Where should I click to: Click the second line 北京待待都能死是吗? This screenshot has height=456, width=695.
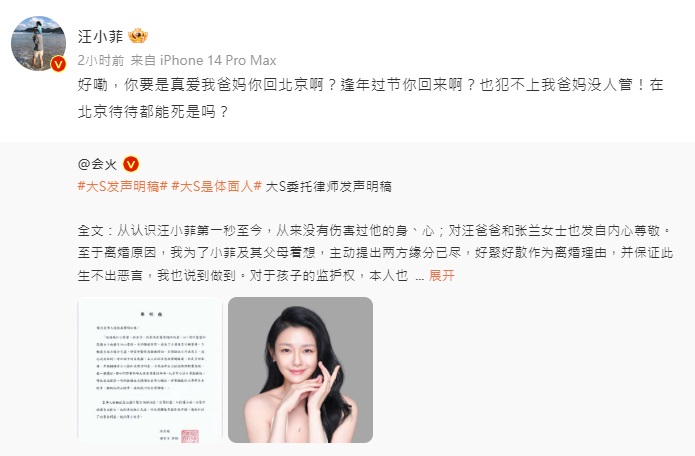[x=153, y=111]
